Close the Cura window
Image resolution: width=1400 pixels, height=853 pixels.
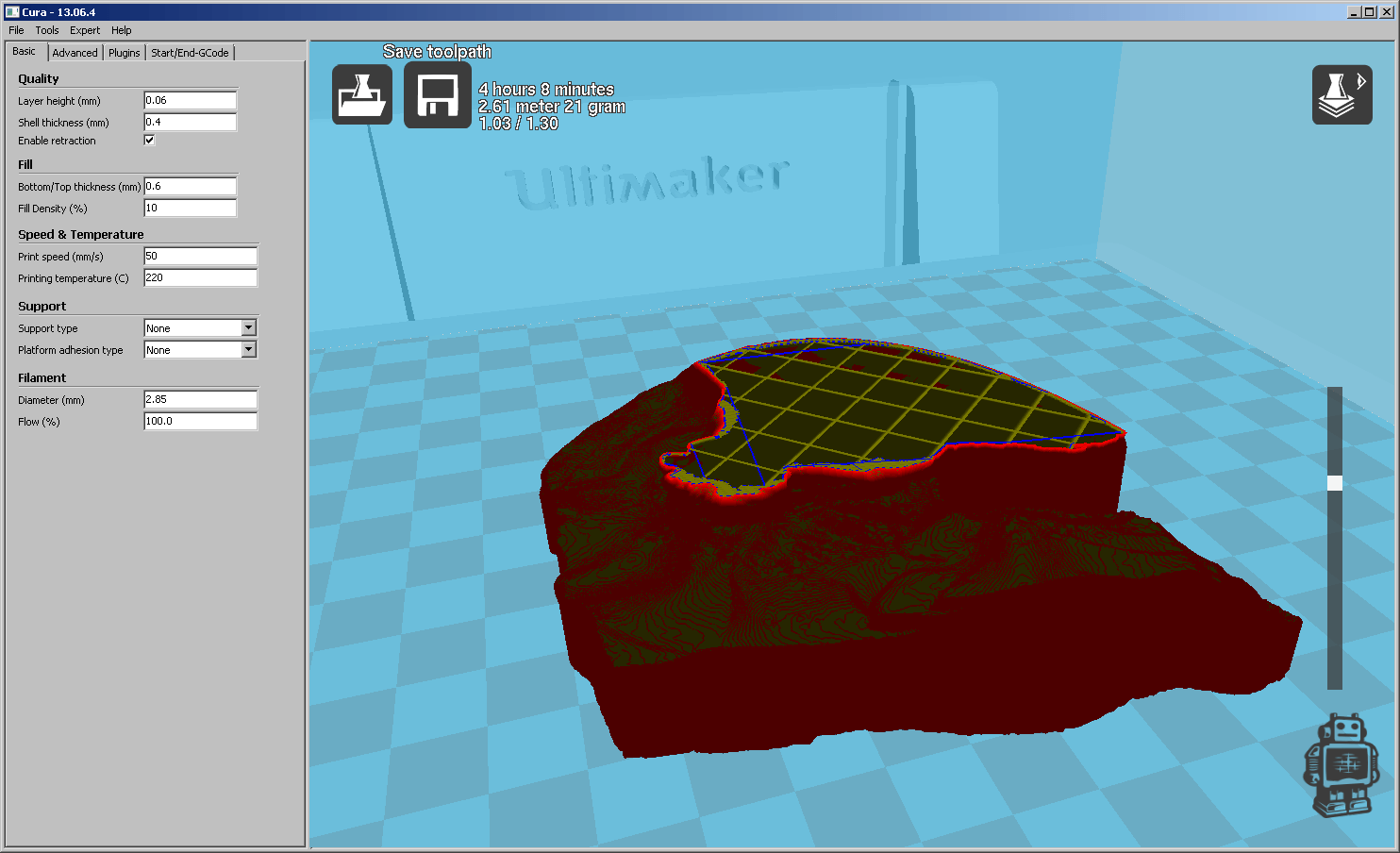pos(1386,12)
